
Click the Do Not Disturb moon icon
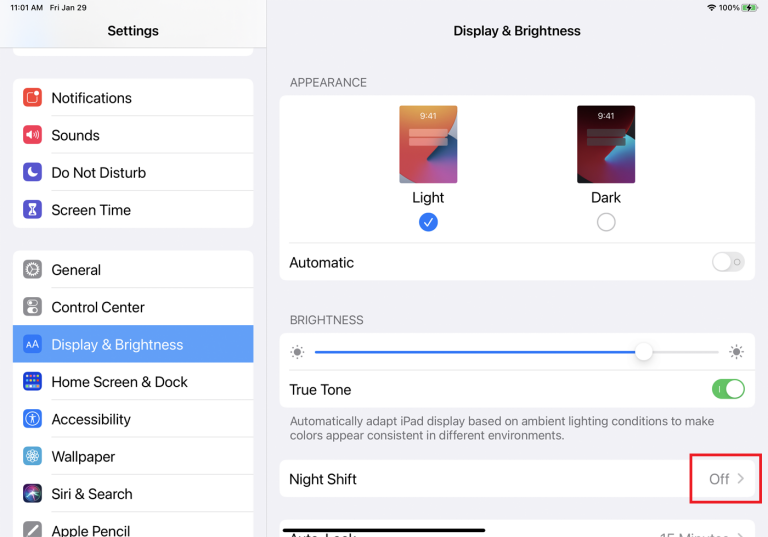point(32,172)
